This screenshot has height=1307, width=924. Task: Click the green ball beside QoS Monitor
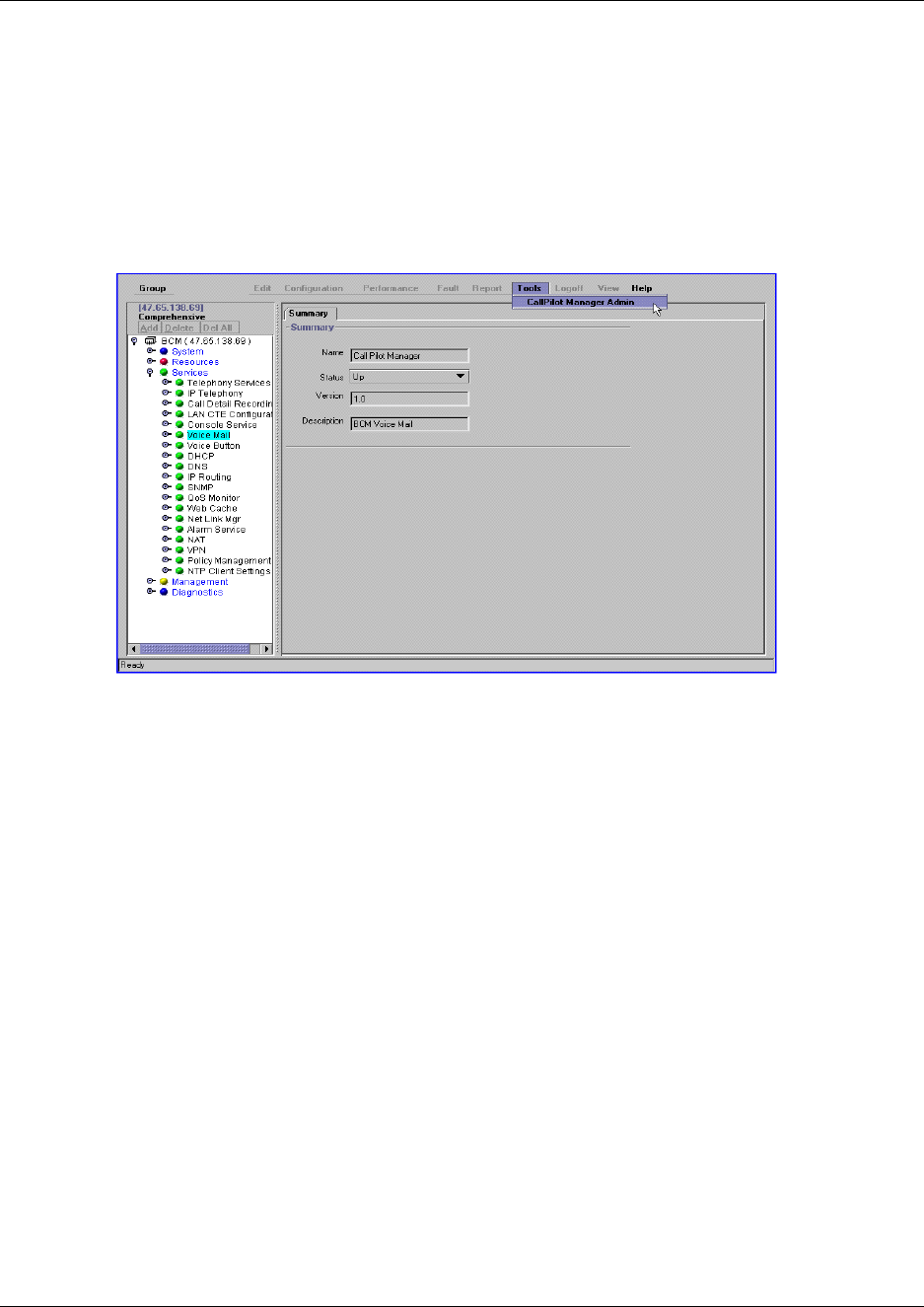point(179,498)
